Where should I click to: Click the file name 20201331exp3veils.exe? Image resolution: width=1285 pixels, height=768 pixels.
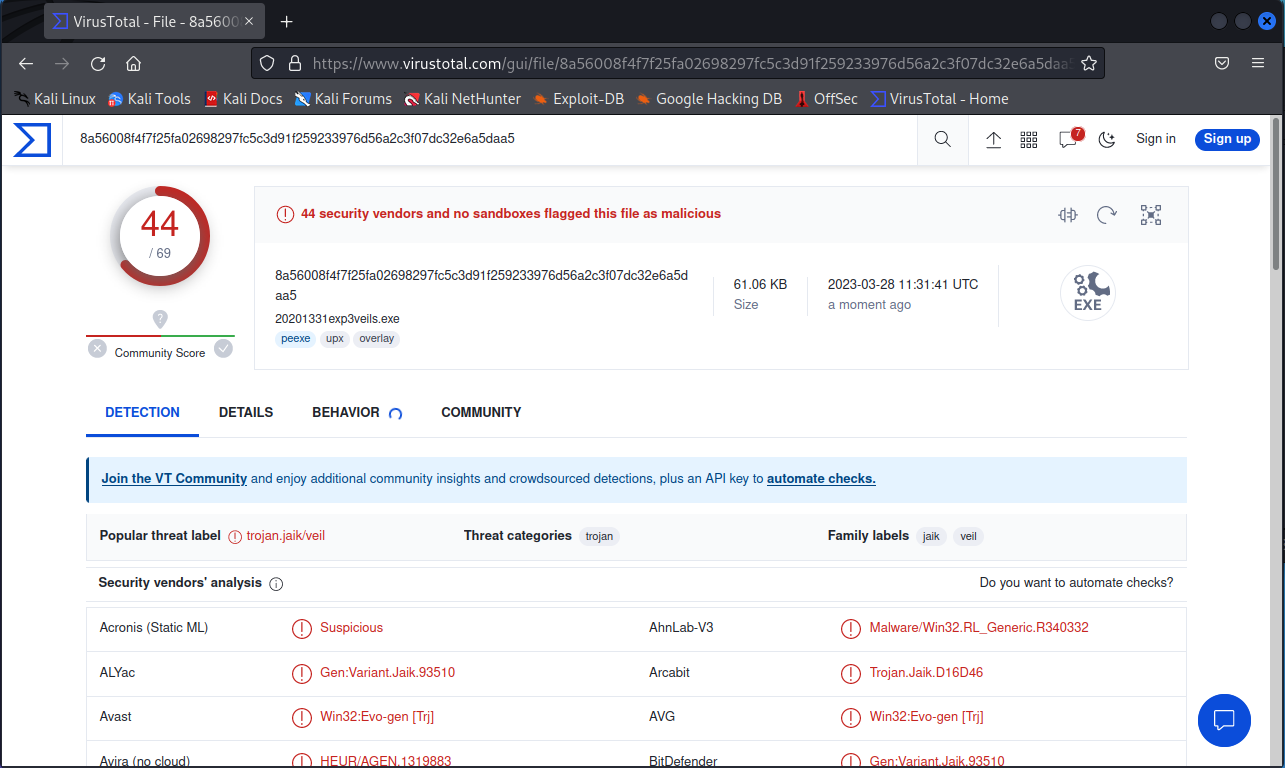click(337, 319)
